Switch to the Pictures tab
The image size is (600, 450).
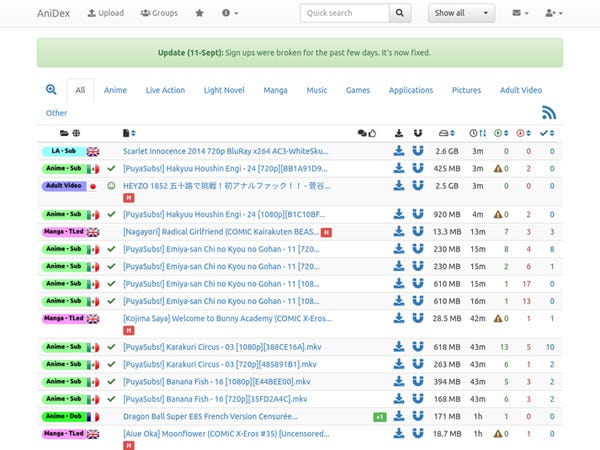(466, 90)
